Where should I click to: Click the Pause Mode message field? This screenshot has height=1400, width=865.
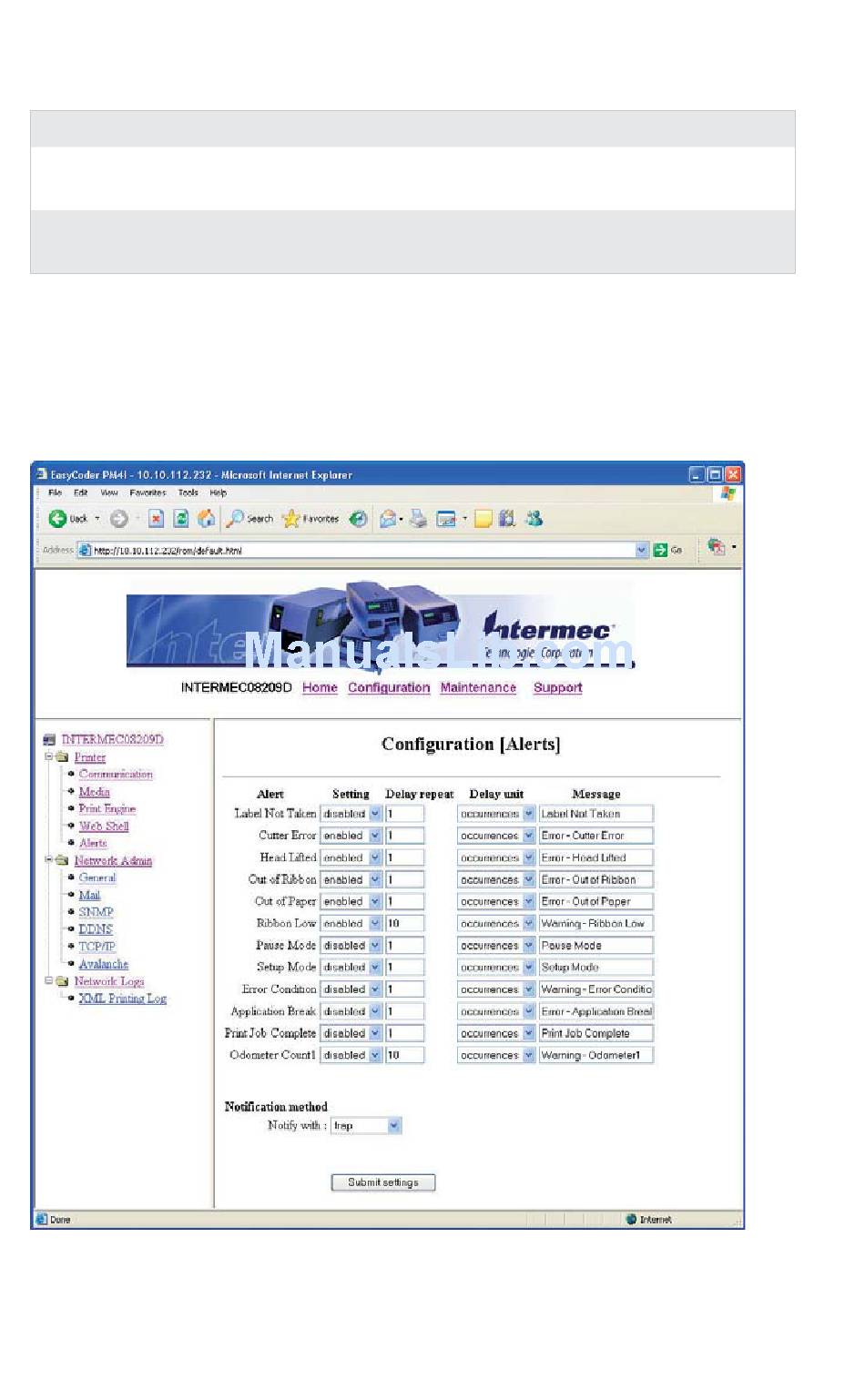coord(596,946)
